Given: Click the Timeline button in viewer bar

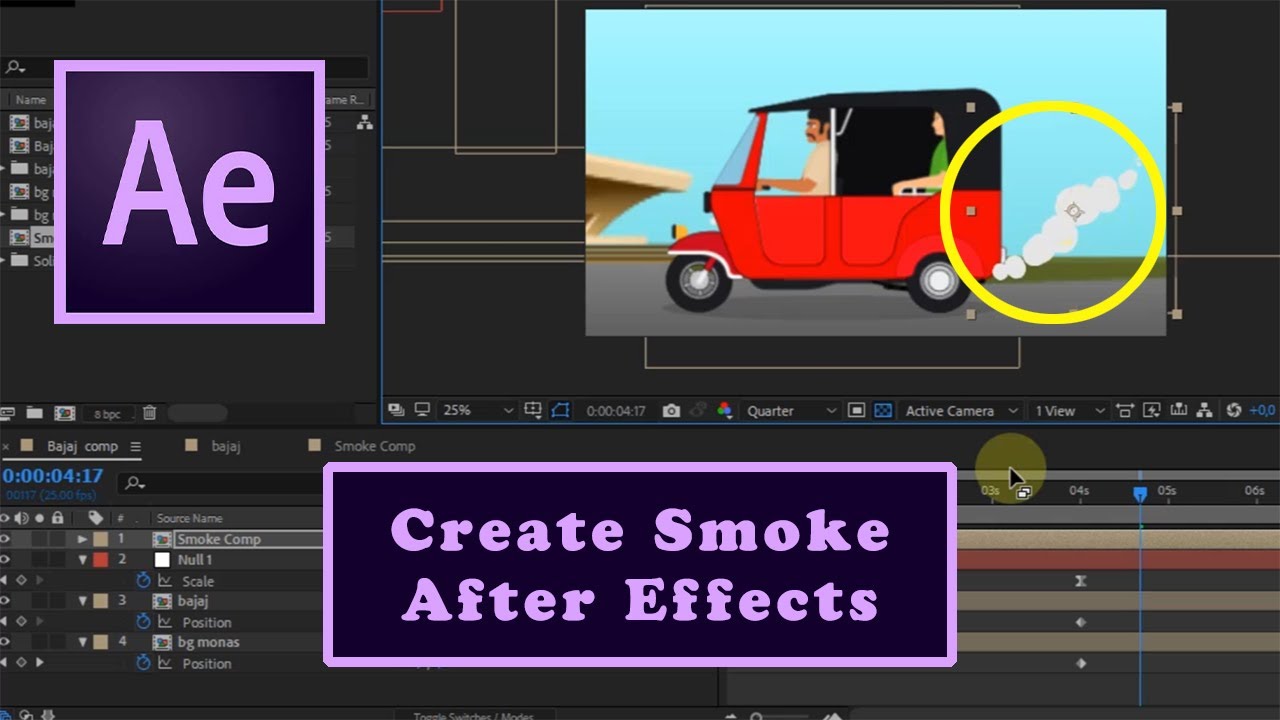Looking at the screenshot, I should (1179, 410).
